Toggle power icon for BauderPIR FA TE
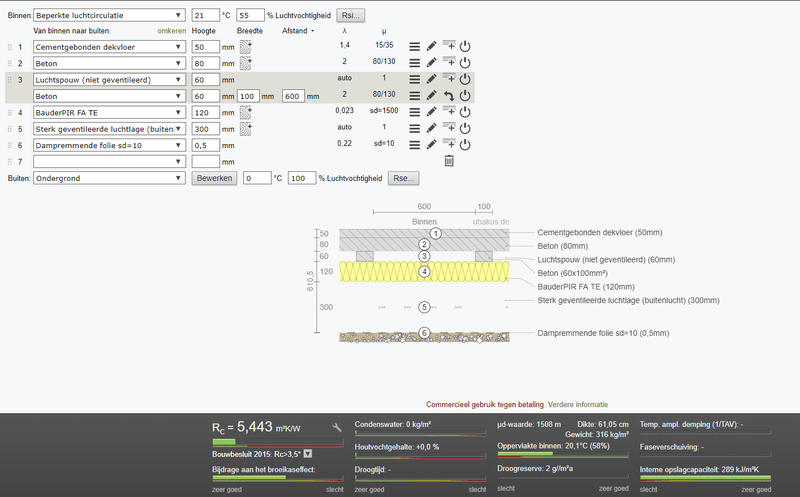This screenshot has height=497, width=800. pos(465,112)
